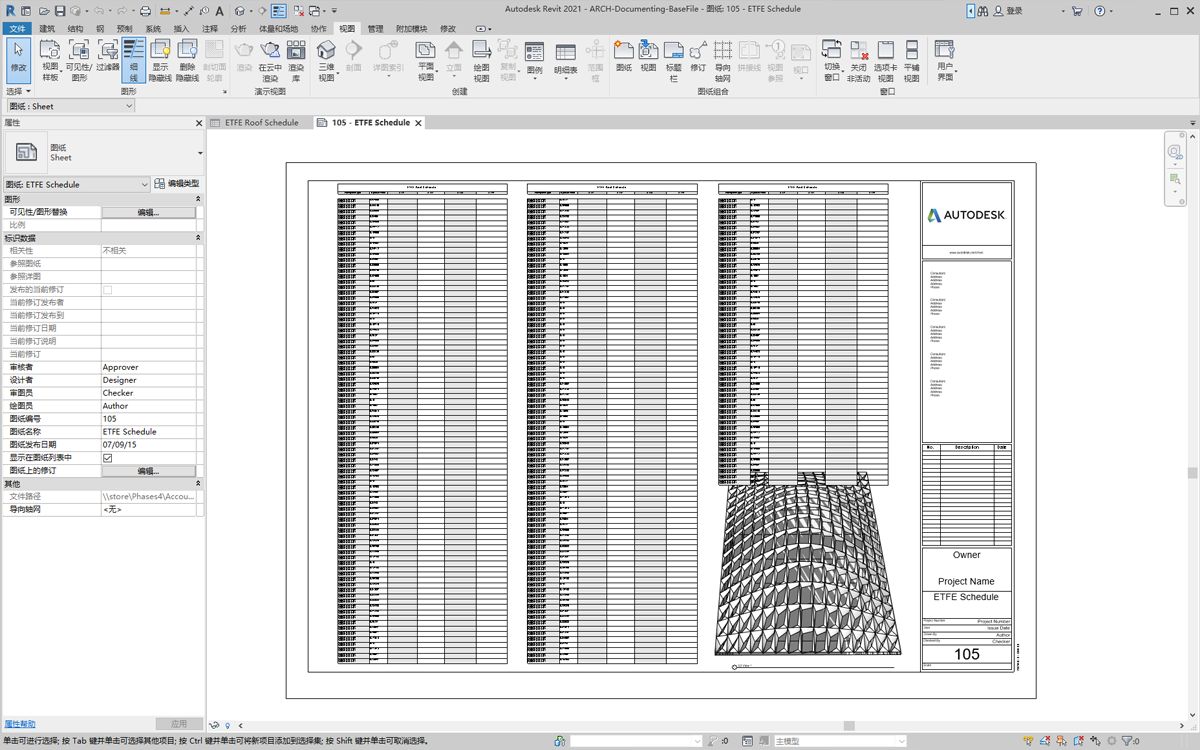Switch to the 建筑 ribbon tab
The height and width of the screenshot is (750, 1200).
47,29
